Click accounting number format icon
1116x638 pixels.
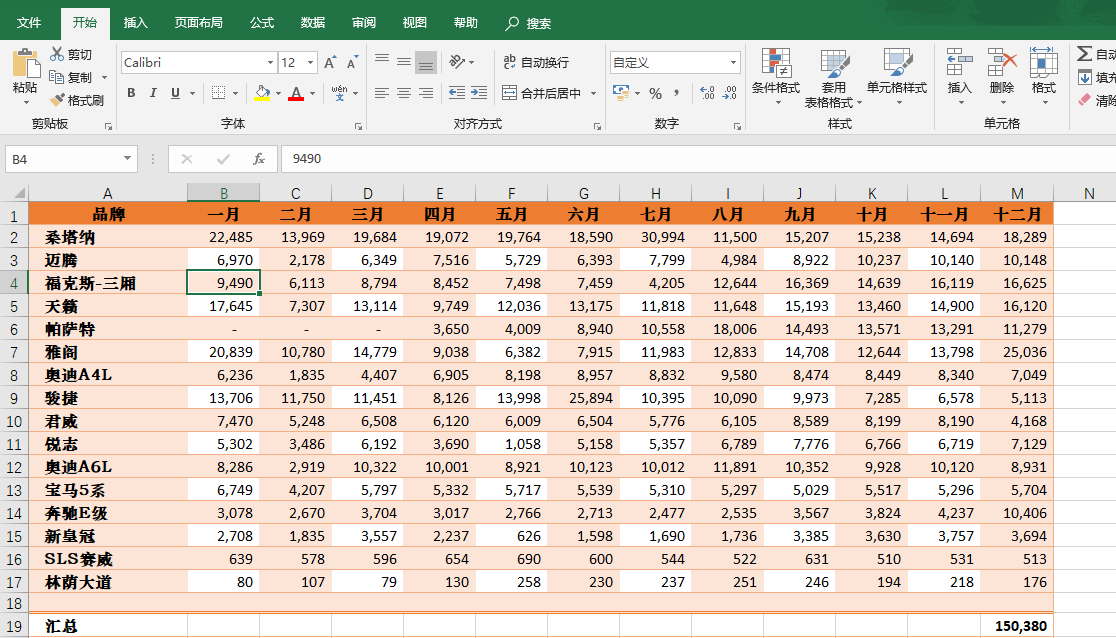(621, 93)
